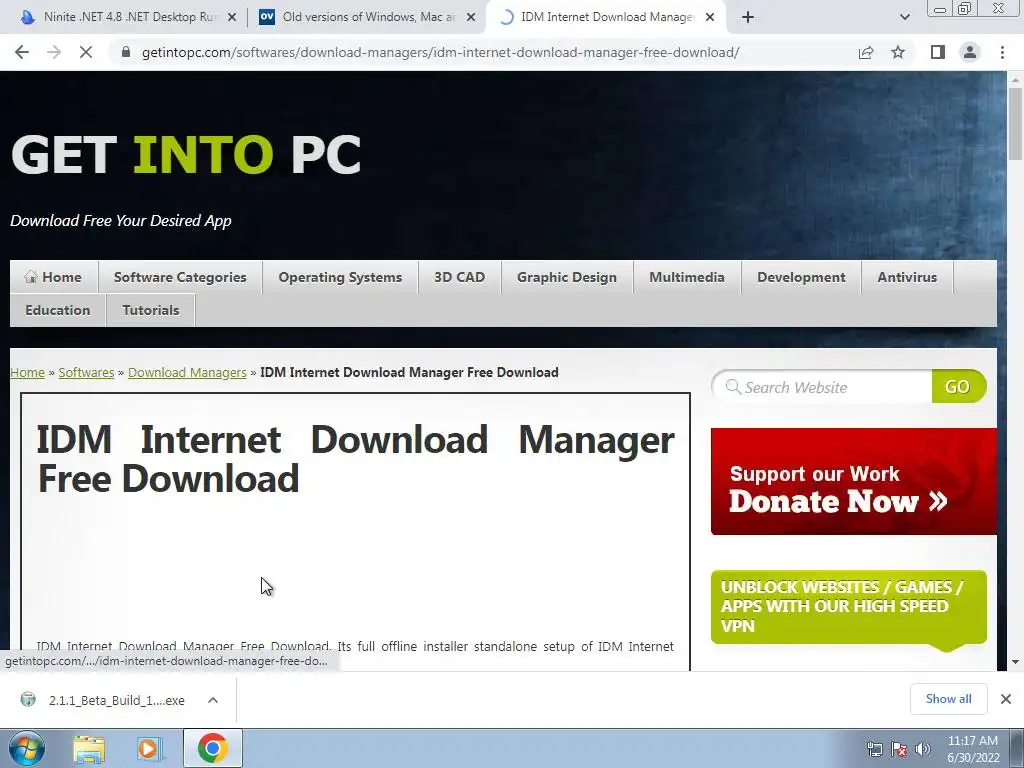Open the 3D CAD menu
The height and width of the screenshot is (768, 1024).
pyautogui.click(x=460, y=277)
